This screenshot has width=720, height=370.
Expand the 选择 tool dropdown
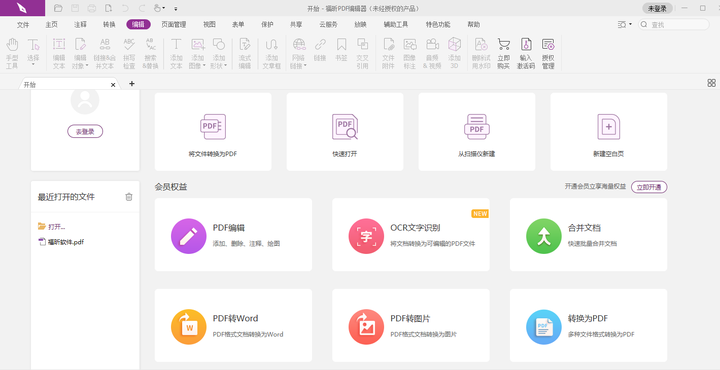(x=33, y=65)
